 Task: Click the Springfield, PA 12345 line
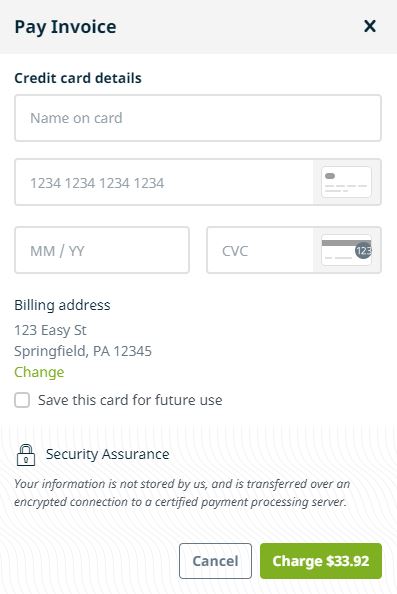pyautogui.click(x=83, y=351)
